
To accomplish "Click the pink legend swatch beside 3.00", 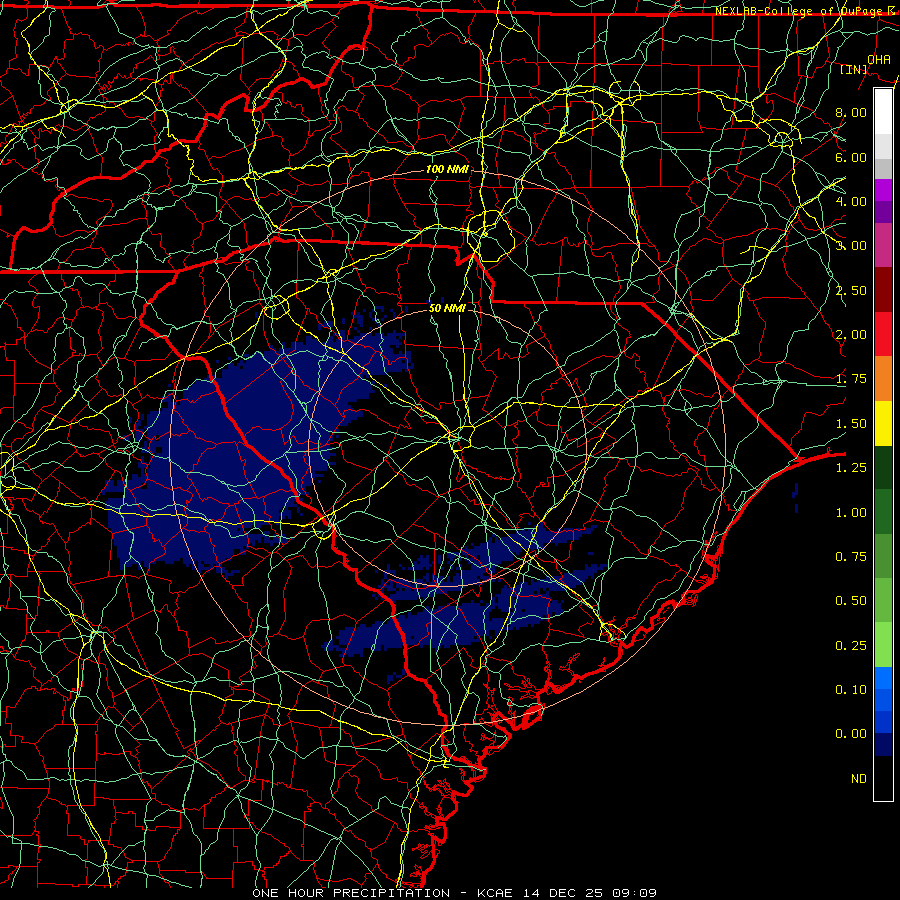I will pos(883,246).
